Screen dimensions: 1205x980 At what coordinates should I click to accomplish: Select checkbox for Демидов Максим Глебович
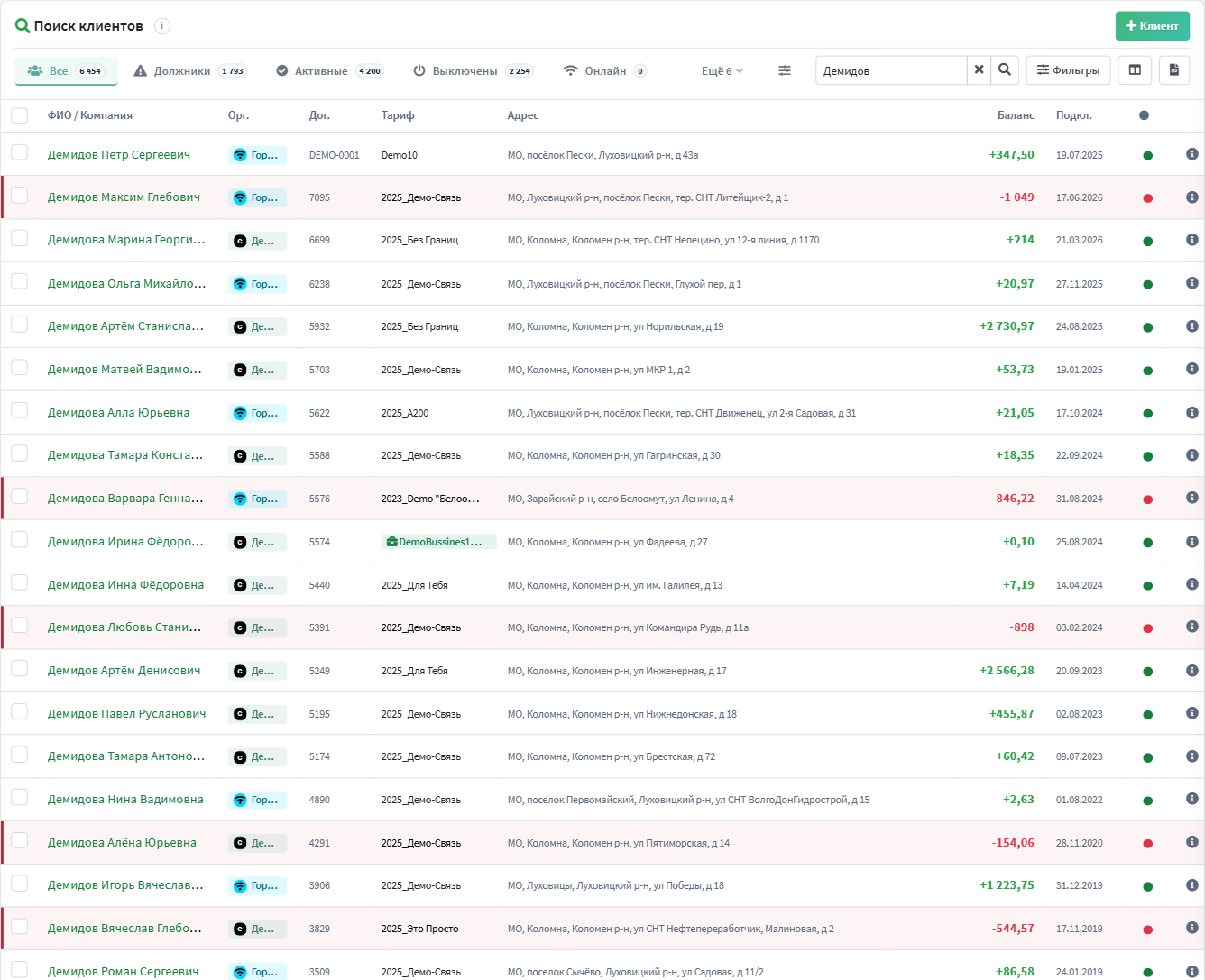click(x=19, y=196)
